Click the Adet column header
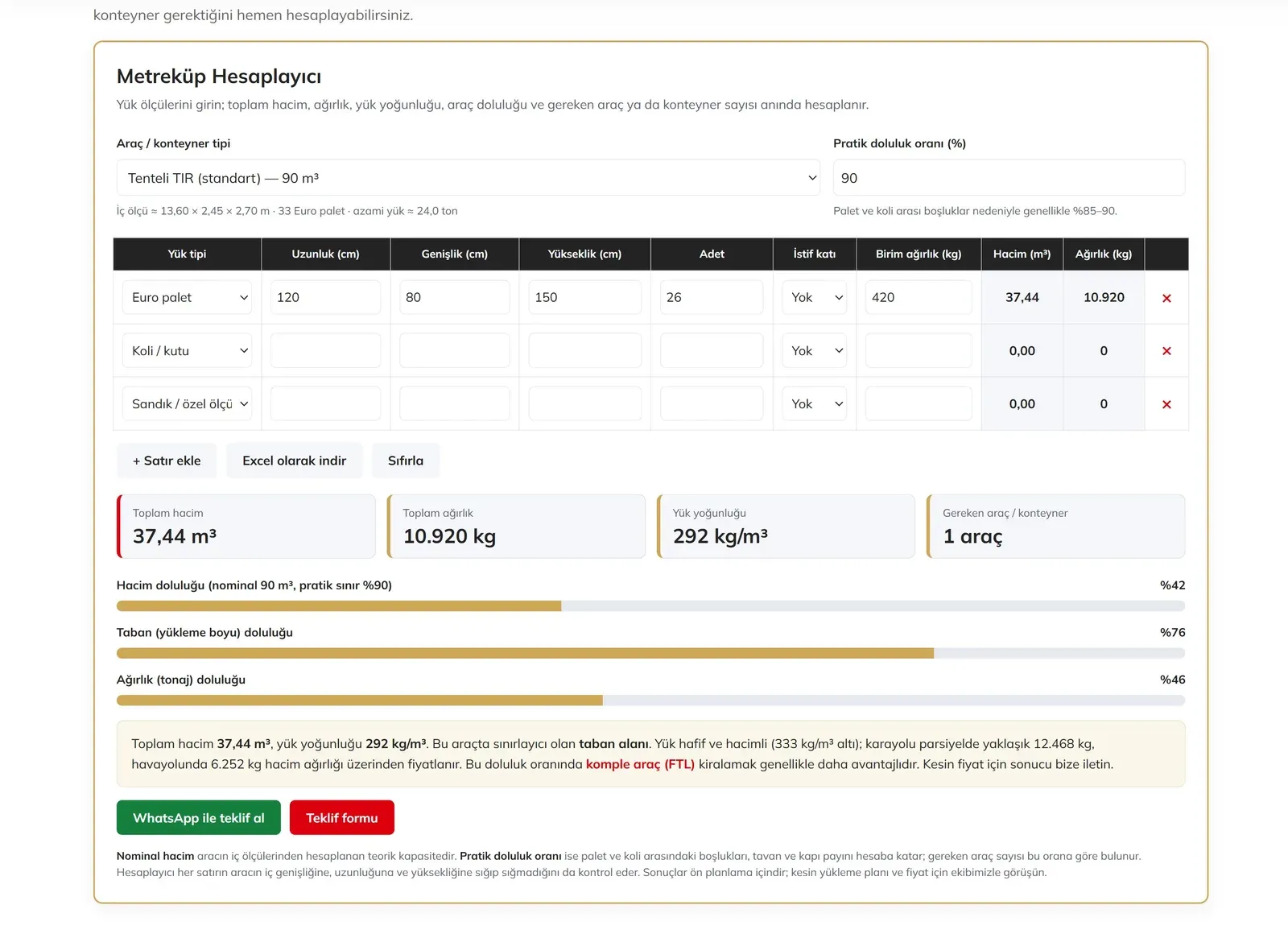Screen dimensions: 1288x930 tap(712, 254)
